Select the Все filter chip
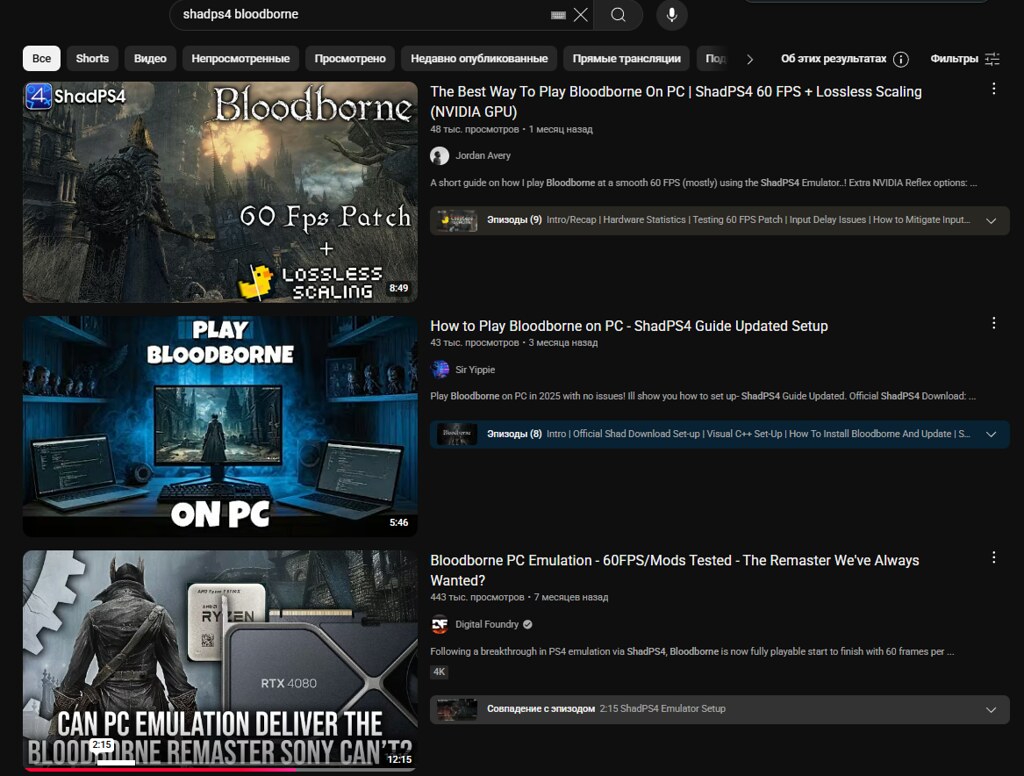Image resolution: width=1024 pixels, height=776 pixels. [42, 58]
